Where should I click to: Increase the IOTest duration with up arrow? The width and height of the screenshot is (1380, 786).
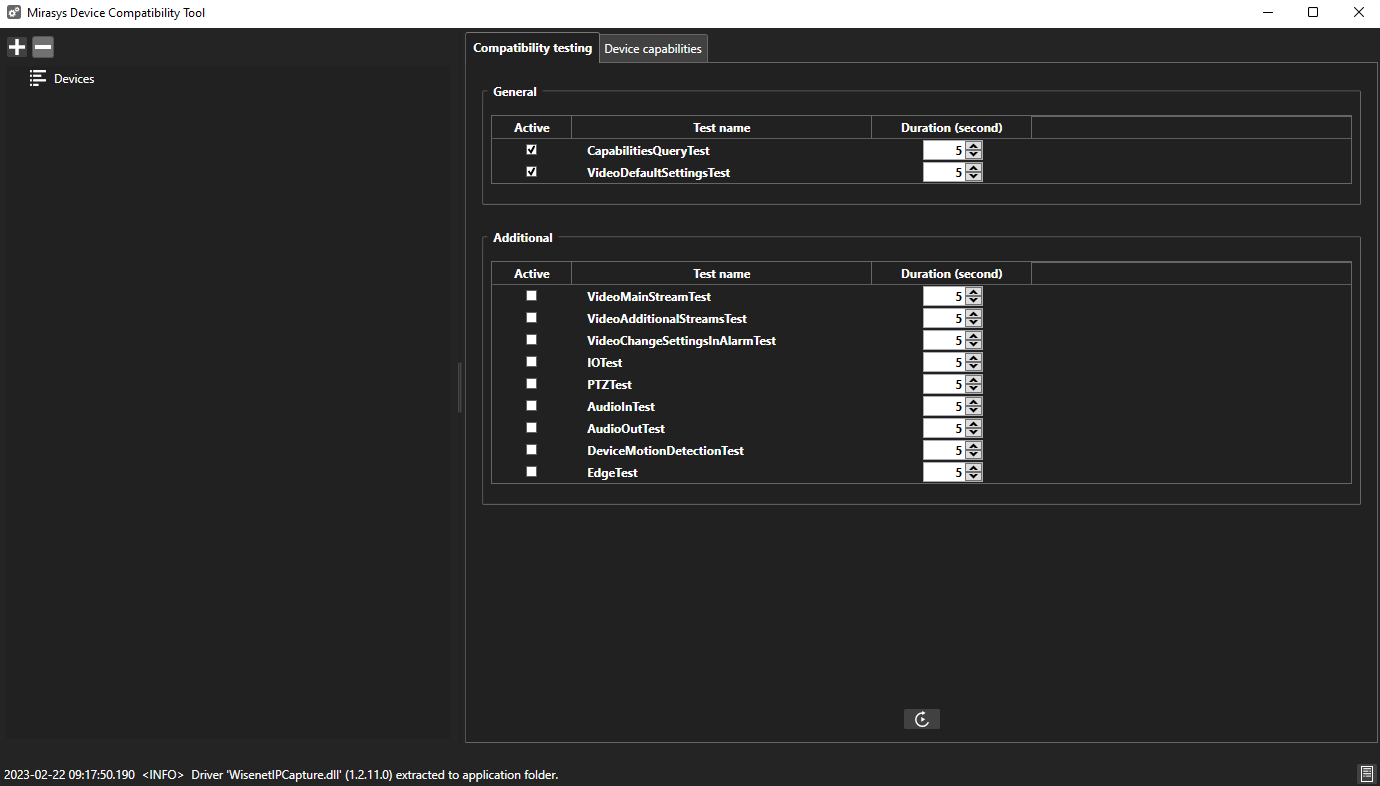point(974,358)
